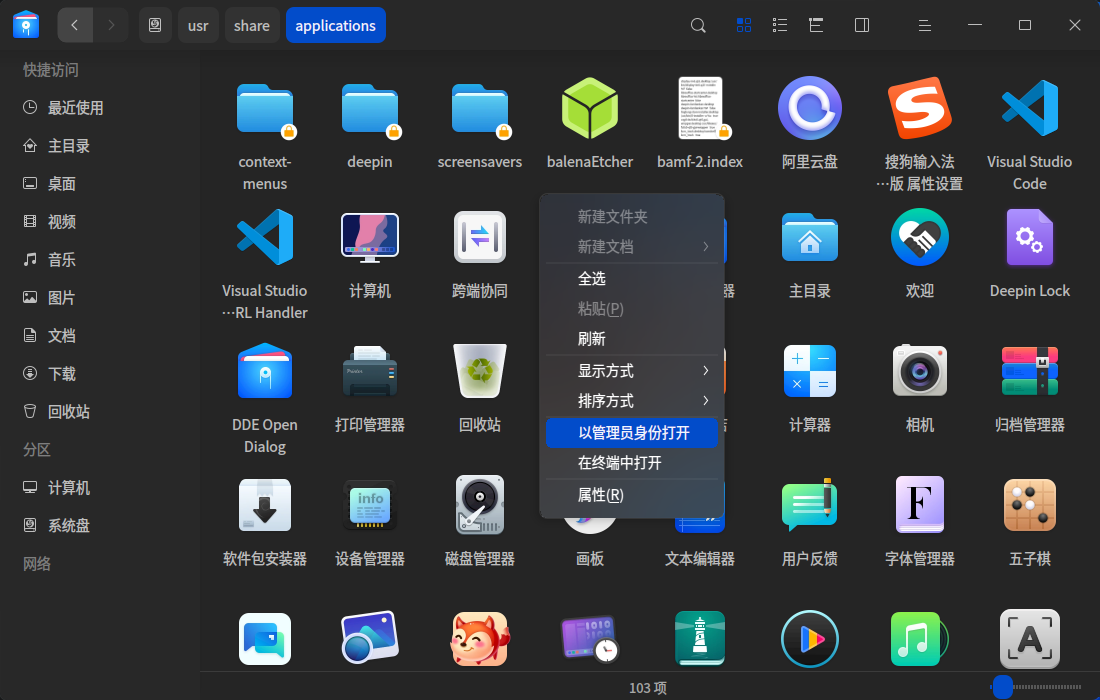Select the Visual Studio URL Handler icon
Viewport: 1100px width, 700px height.
tap(264, 237)
